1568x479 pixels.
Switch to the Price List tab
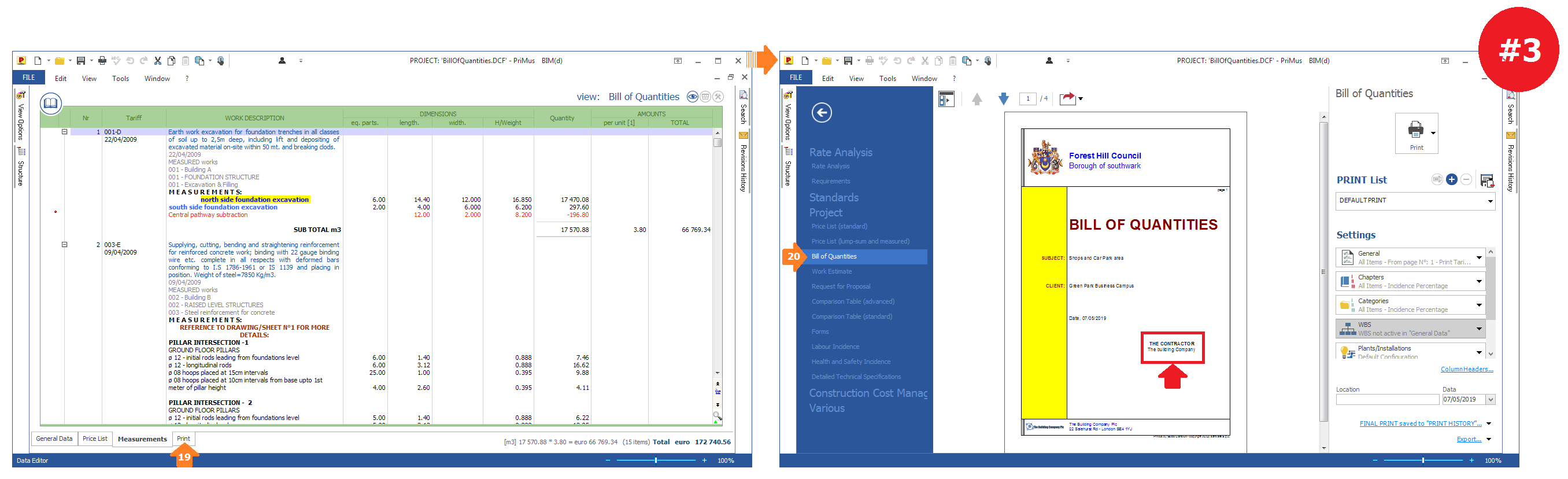(x=95, y=439)
